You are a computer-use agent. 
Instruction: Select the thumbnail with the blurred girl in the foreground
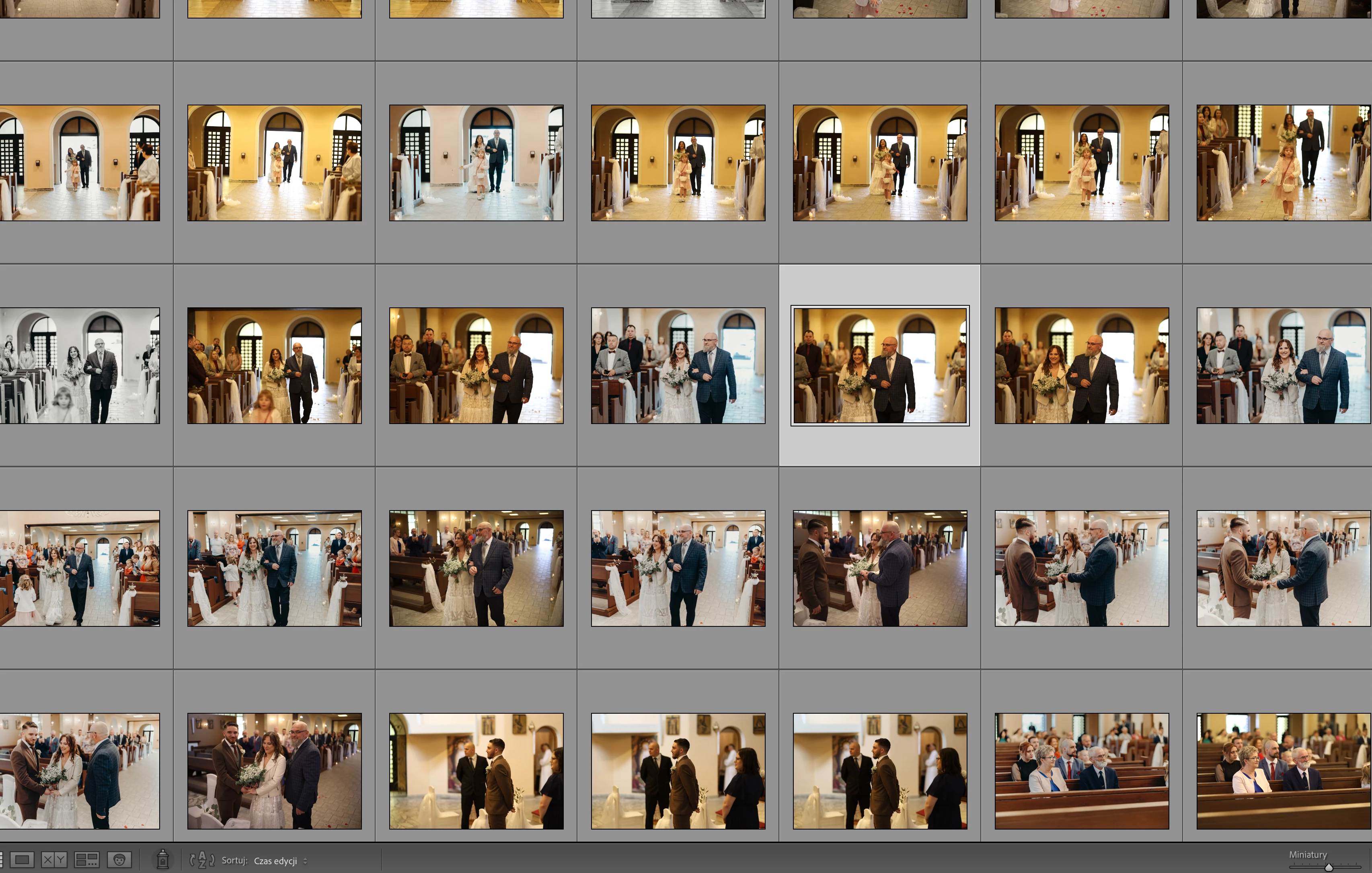point(274,366)
